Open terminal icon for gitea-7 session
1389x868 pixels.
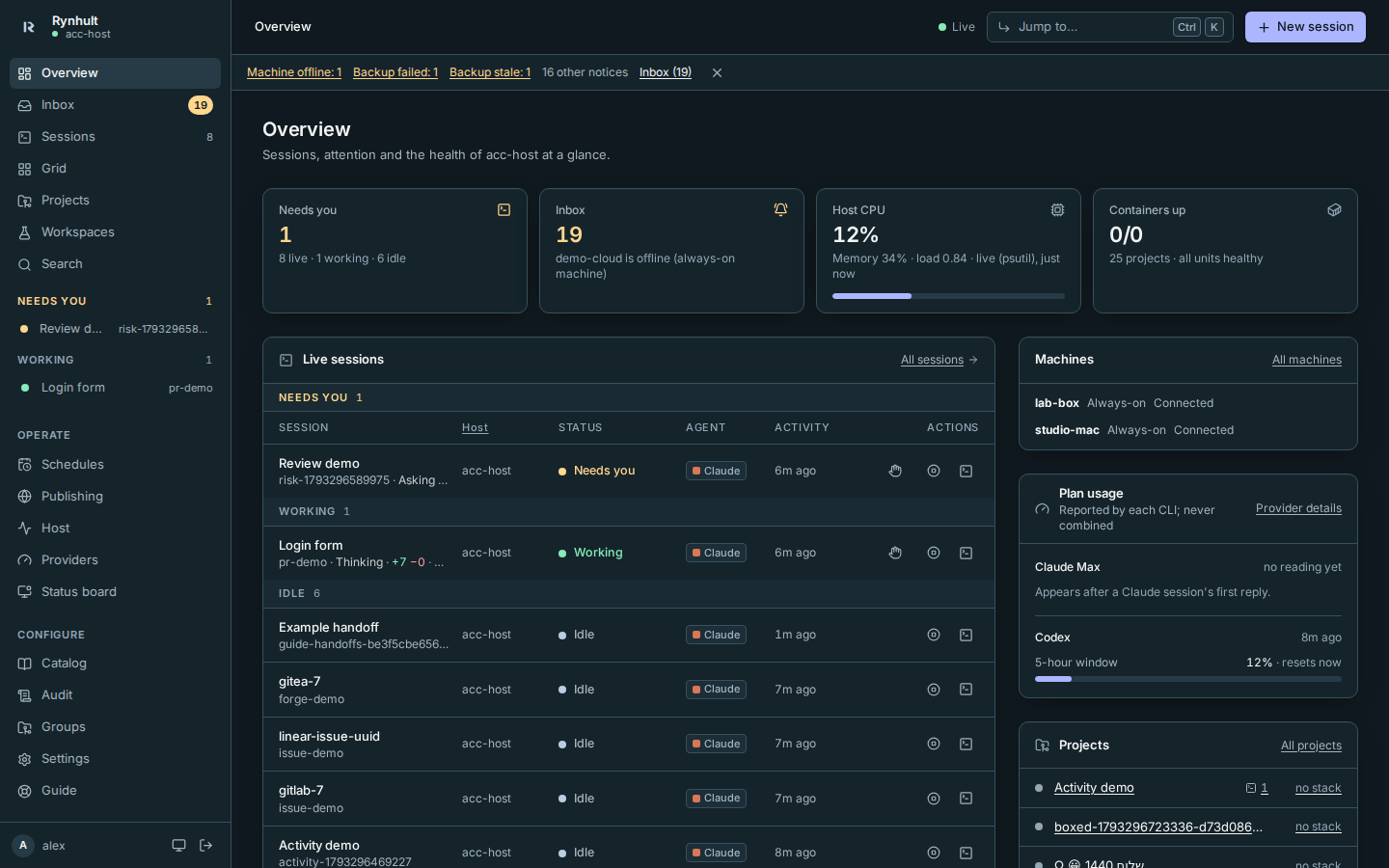click(966, 690)
